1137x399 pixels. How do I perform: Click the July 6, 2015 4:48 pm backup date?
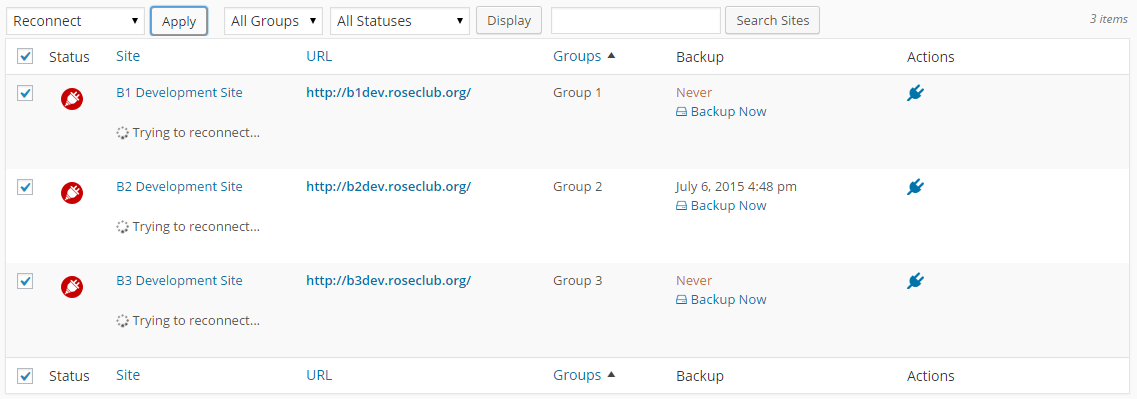(x=736, y=186)
